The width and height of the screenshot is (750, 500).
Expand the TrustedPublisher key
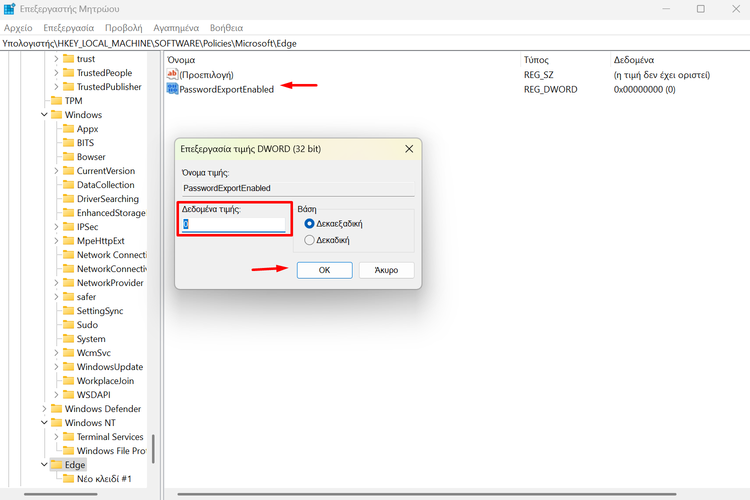point(56,87)
